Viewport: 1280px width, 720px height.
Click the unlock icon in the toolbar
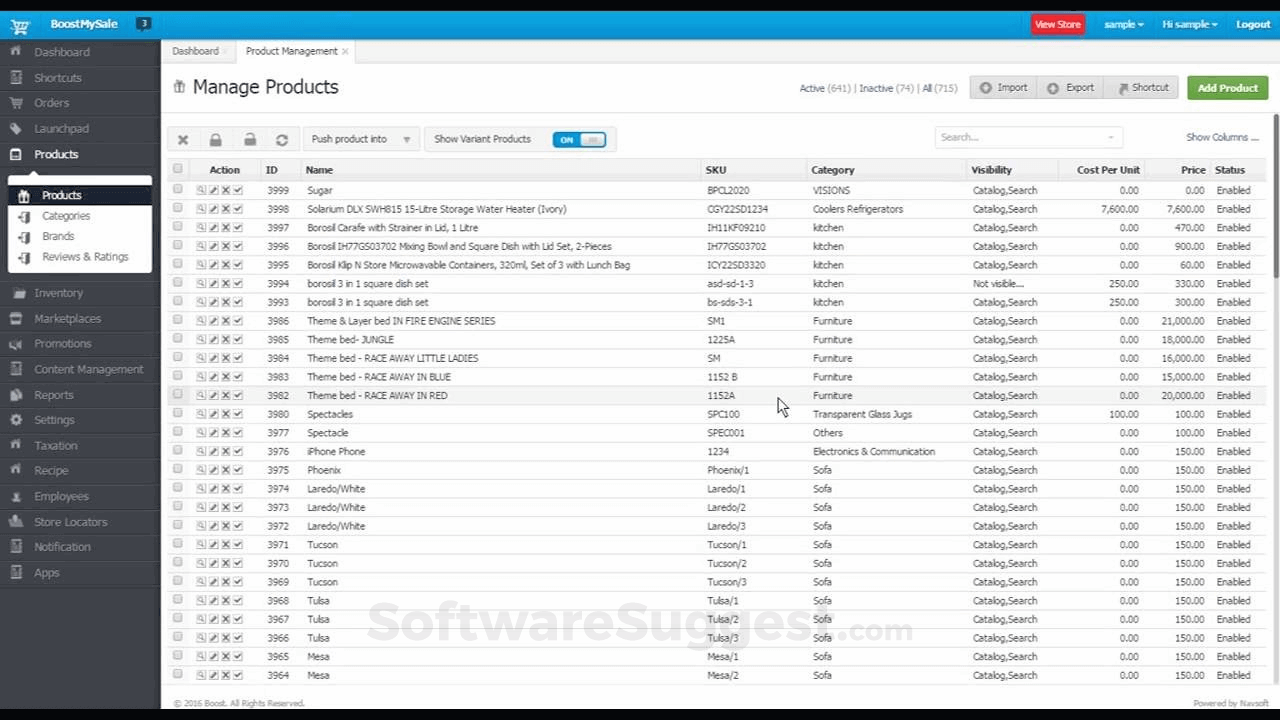tap(249, 139)
